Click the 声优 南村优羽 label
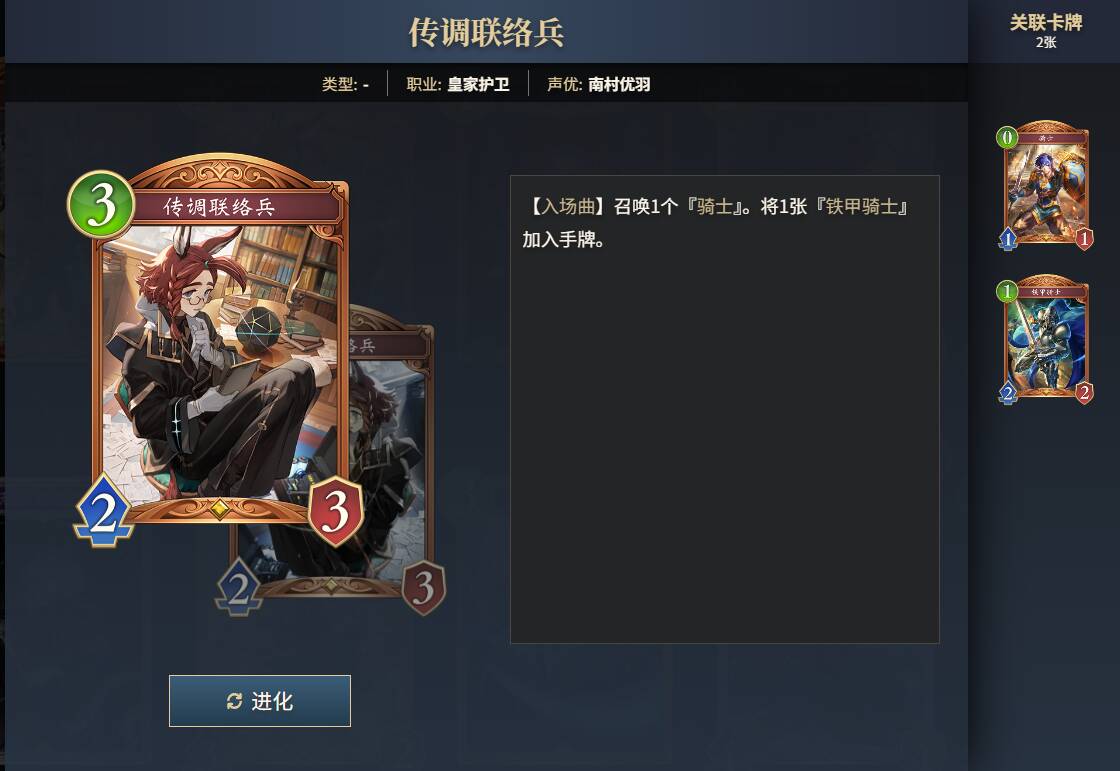 point(599,84)
